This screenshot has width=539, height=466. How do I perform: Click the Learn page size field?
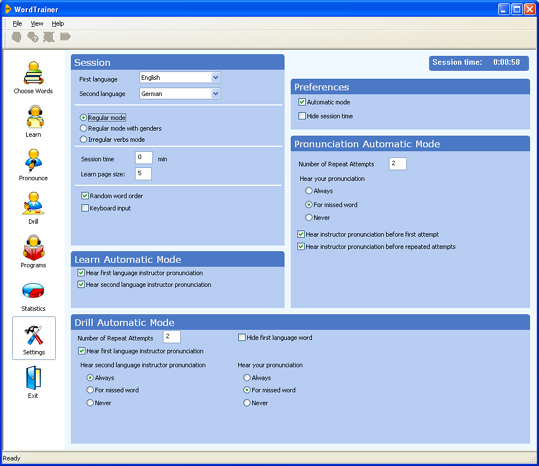coord(143,174)
